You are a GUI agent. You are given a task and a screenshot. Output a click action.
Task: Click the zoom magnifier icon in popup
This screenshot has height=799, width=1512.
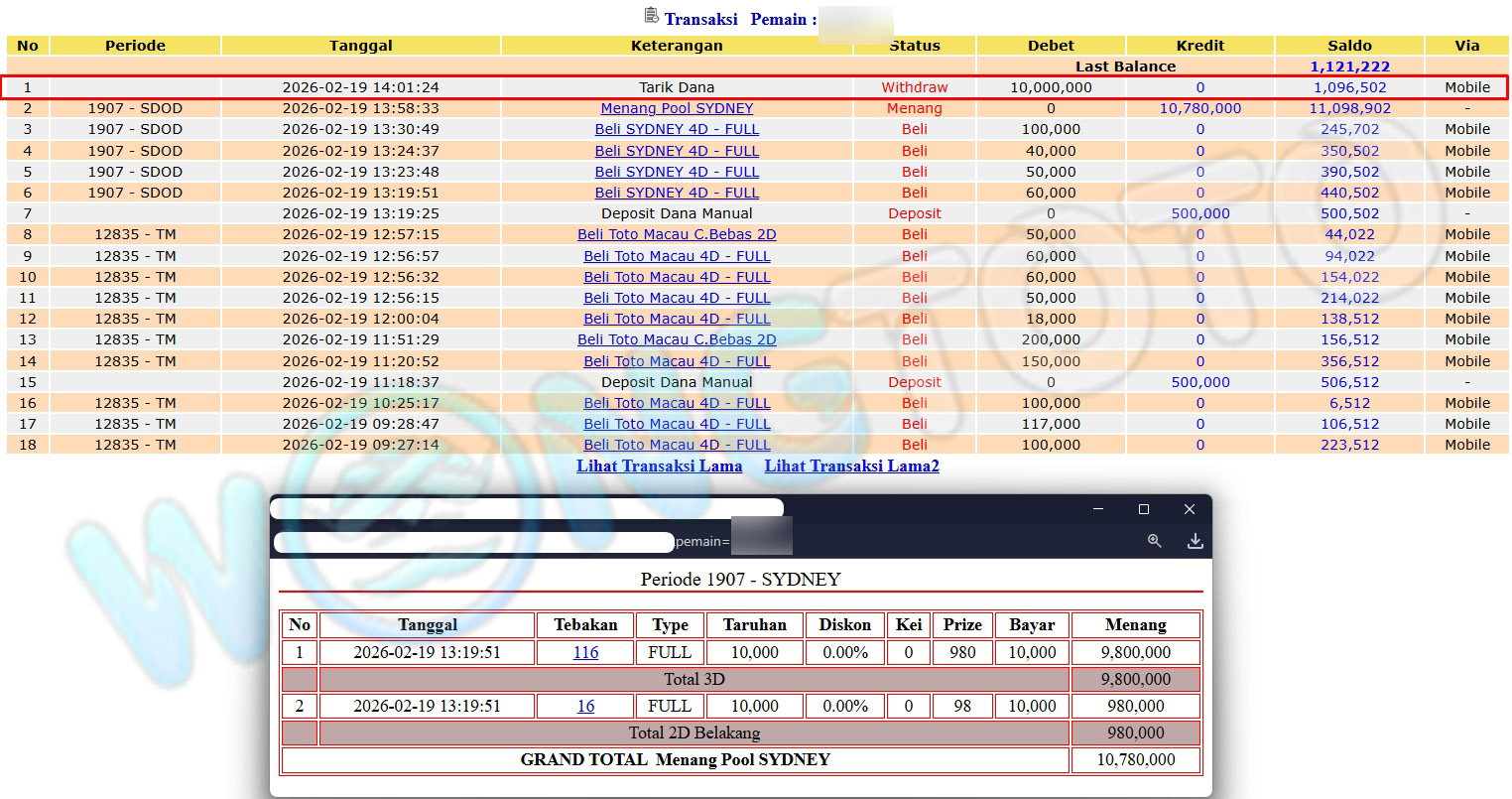pos(1154,541)
